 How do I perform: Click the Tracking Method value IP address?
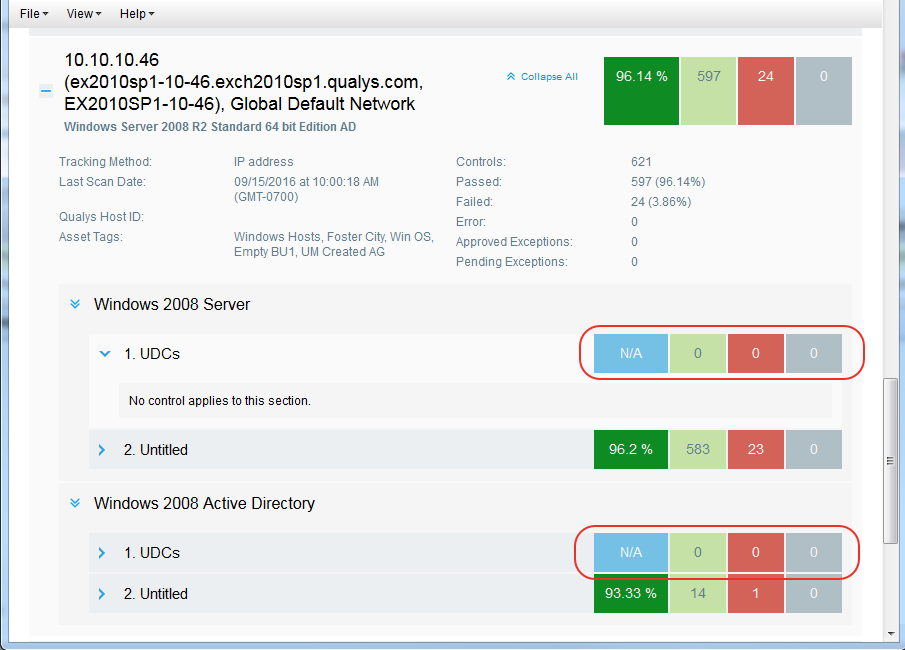tap(263, 162)
